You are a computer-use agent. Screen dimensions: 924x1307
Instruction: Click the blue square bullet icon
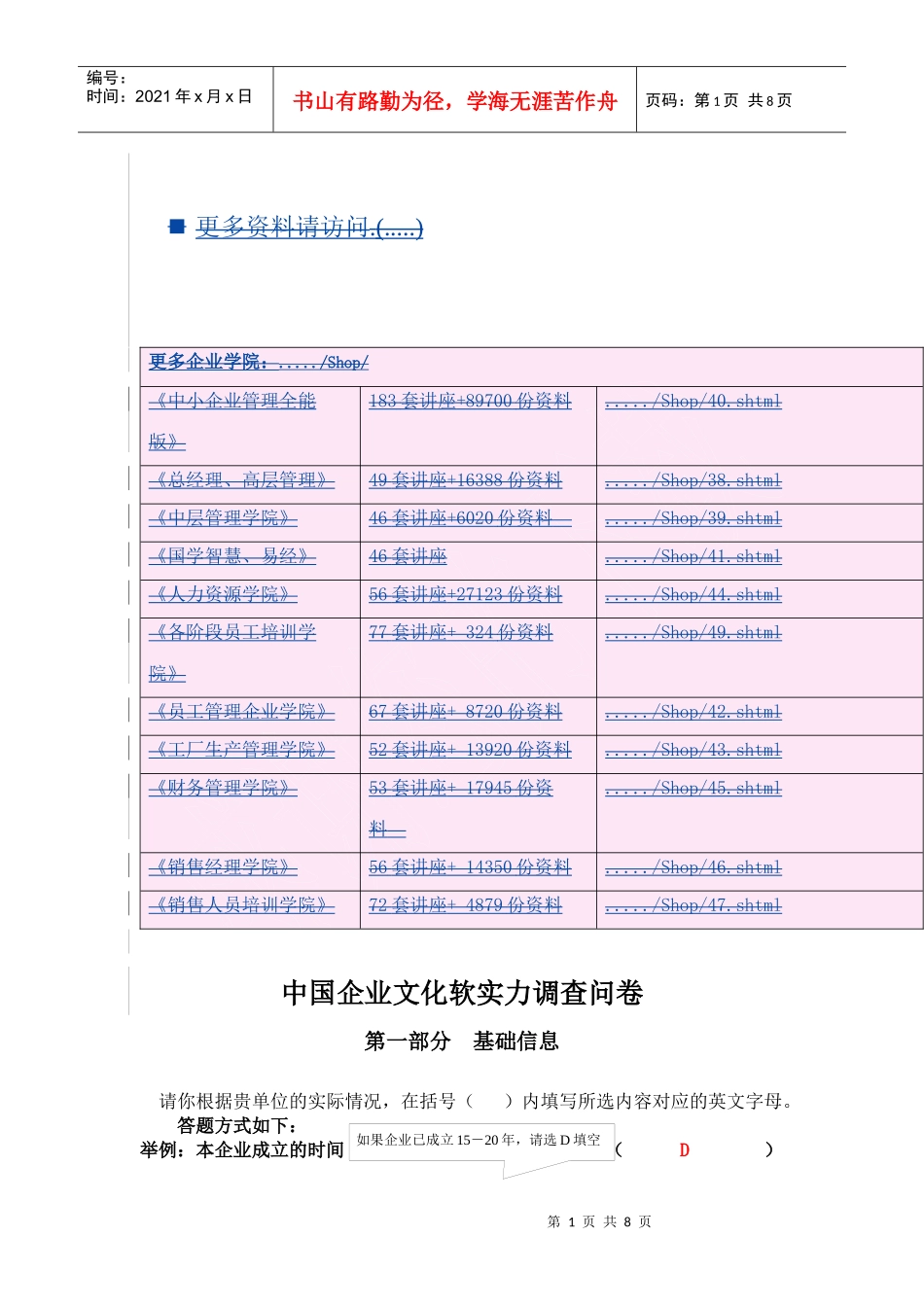[177, 227]
